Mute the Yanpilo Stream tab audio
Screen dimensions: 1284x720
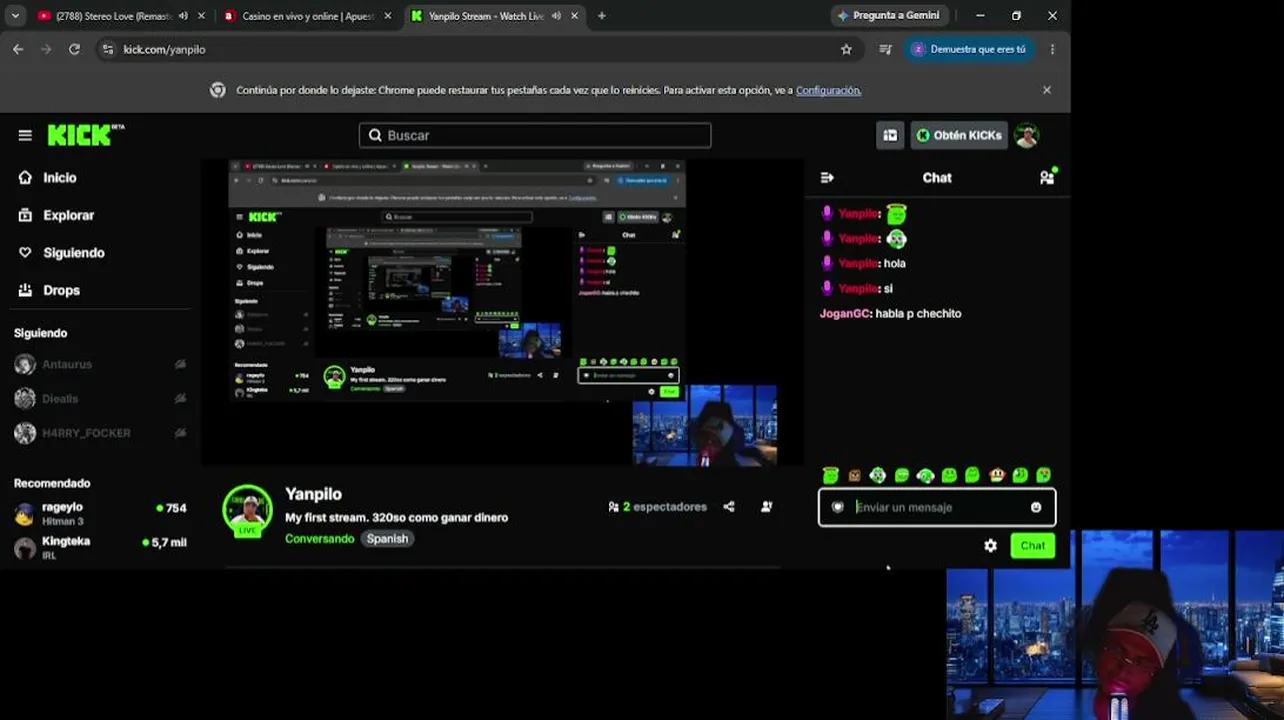click(556, 16)
